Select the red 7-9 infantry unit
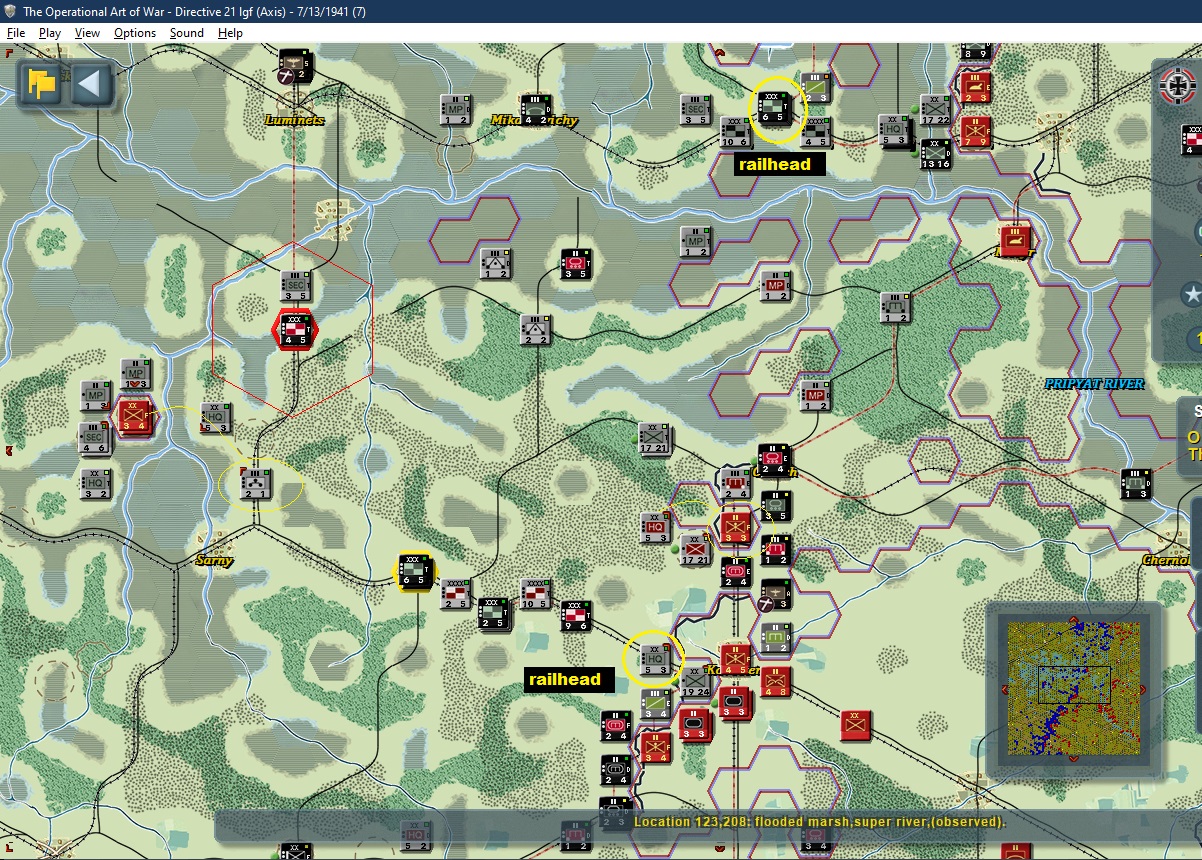 click(975, 131)
